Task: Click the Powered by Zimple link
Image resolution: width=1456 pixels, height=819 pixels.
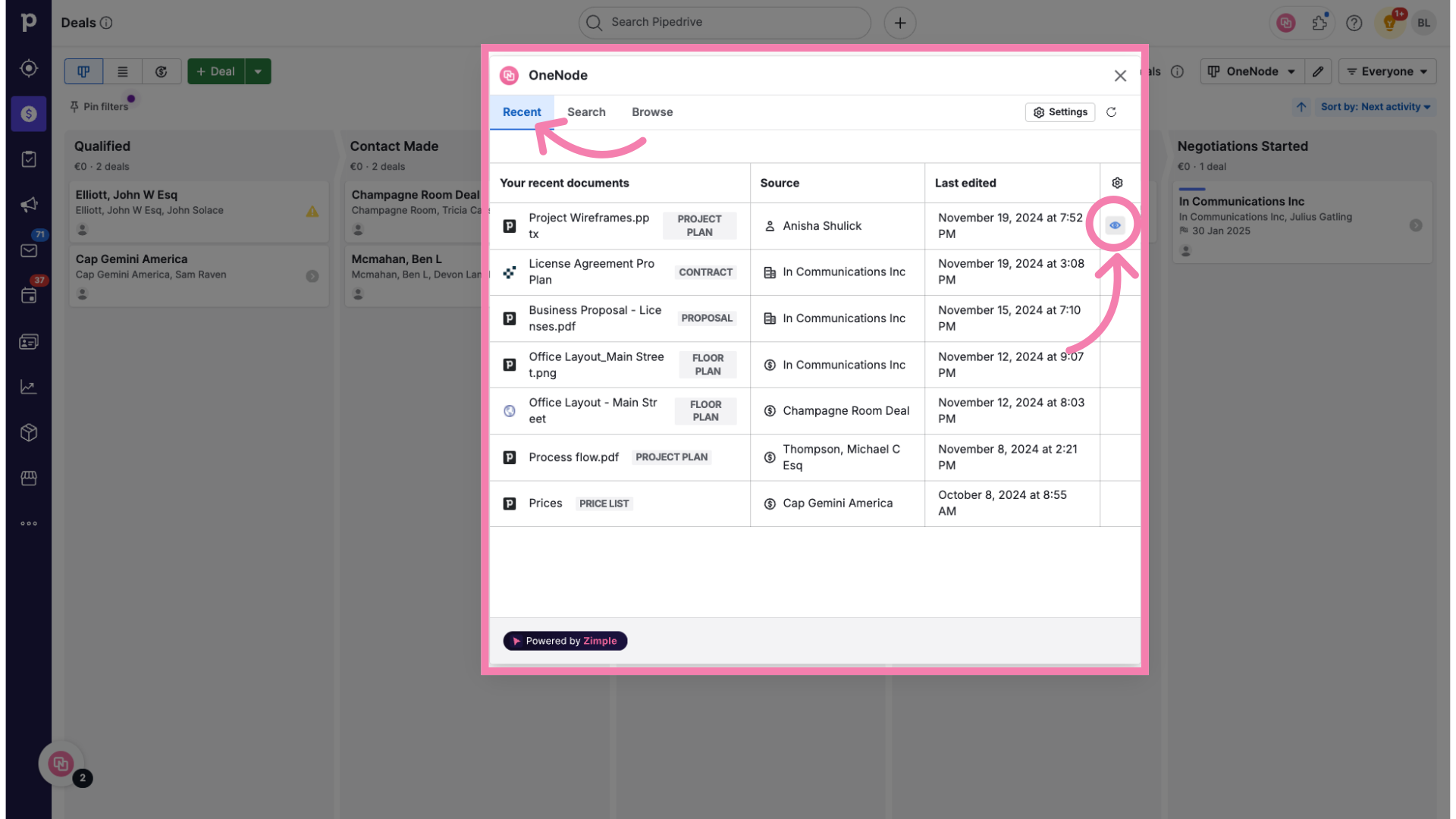Action: 565,641
